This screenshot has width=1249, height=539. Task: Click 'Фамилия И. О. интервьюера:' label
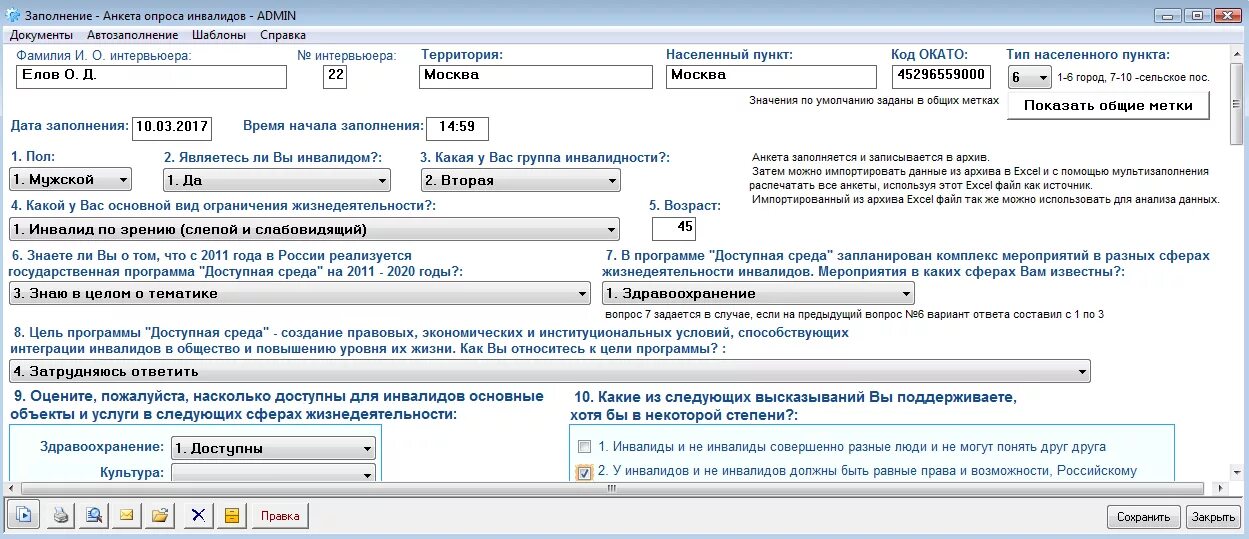pos(103,54)
